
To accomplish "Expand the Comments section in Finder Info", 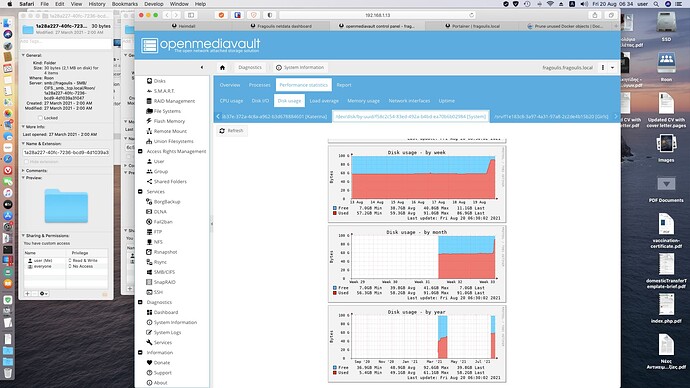I will (x=23, y=171).
